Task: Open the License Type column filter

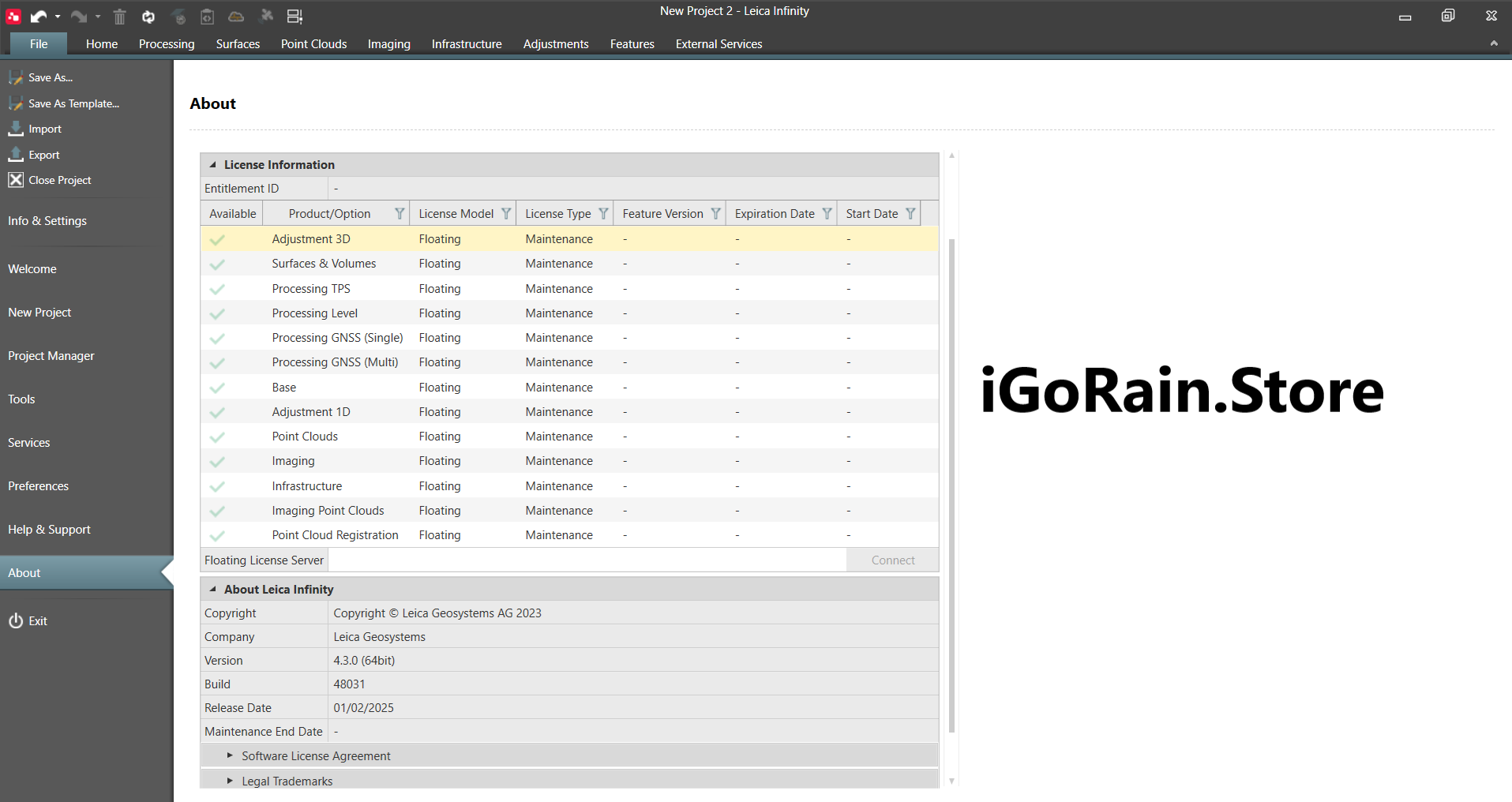Action: pos(603,214)
